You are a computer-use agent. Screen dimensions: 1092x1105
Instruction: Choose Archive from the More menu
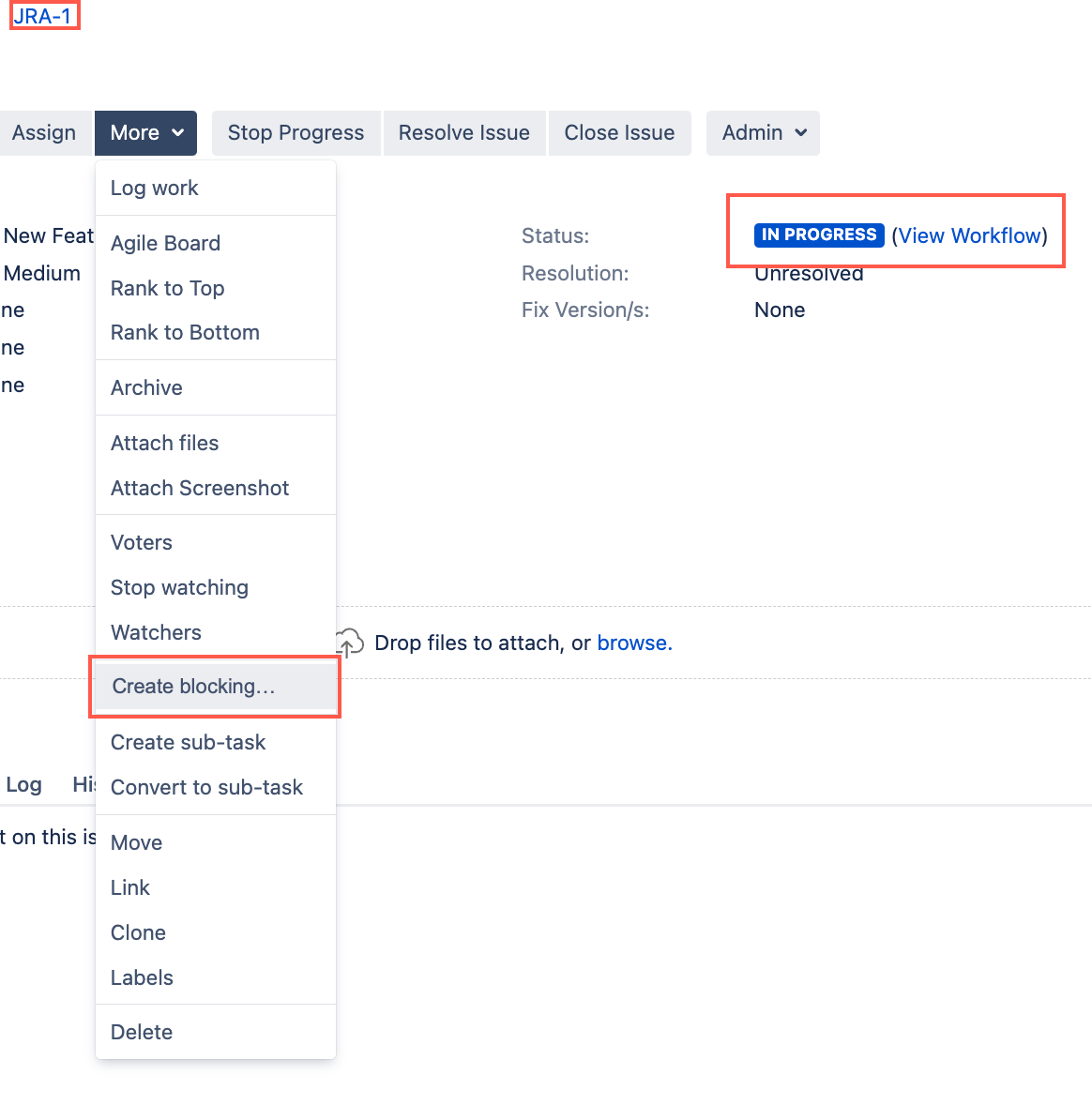tap(216, 387)
